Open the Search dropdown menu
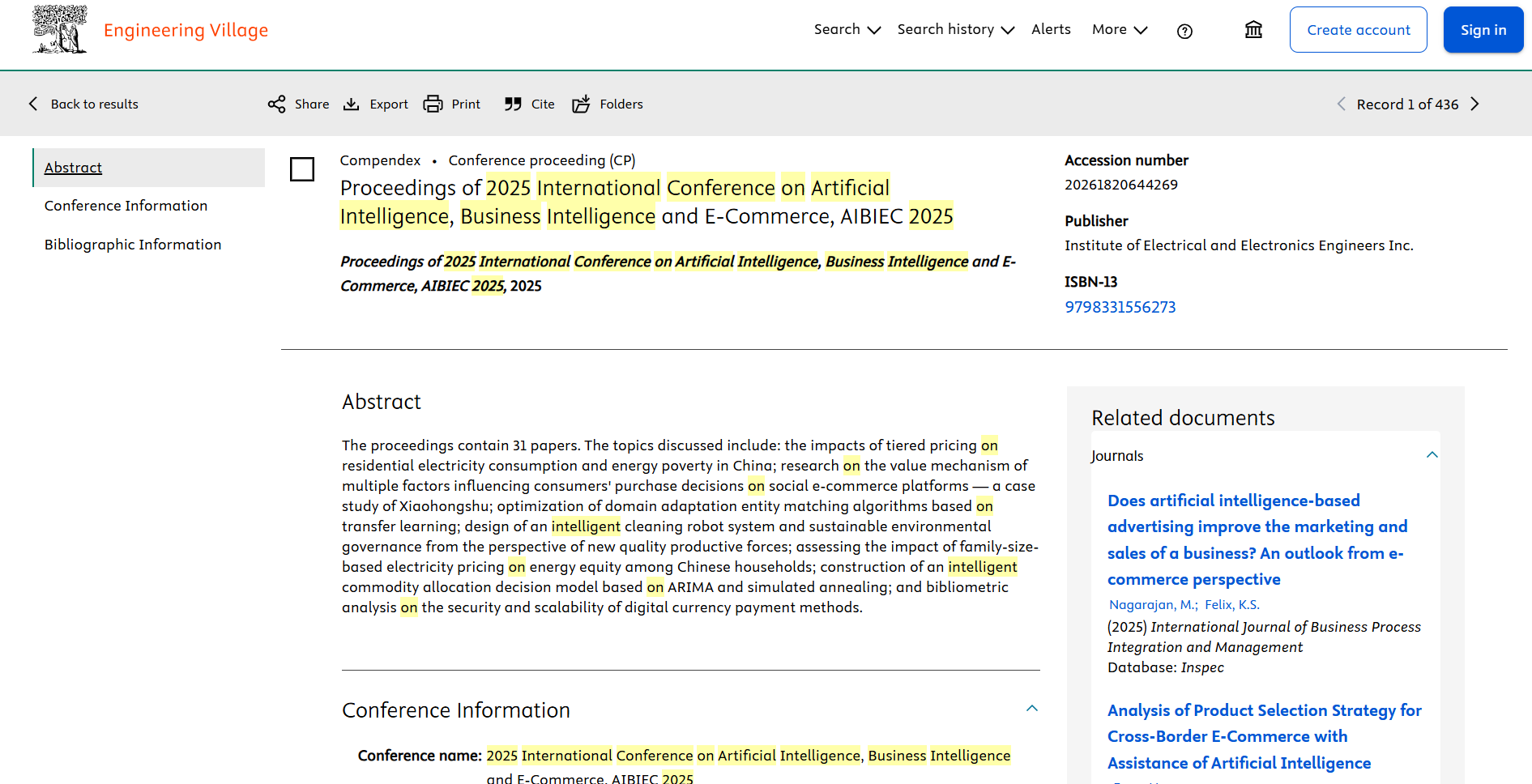Image resolution: width=1532 pixels, height=784 pixels. pos(847,30)
